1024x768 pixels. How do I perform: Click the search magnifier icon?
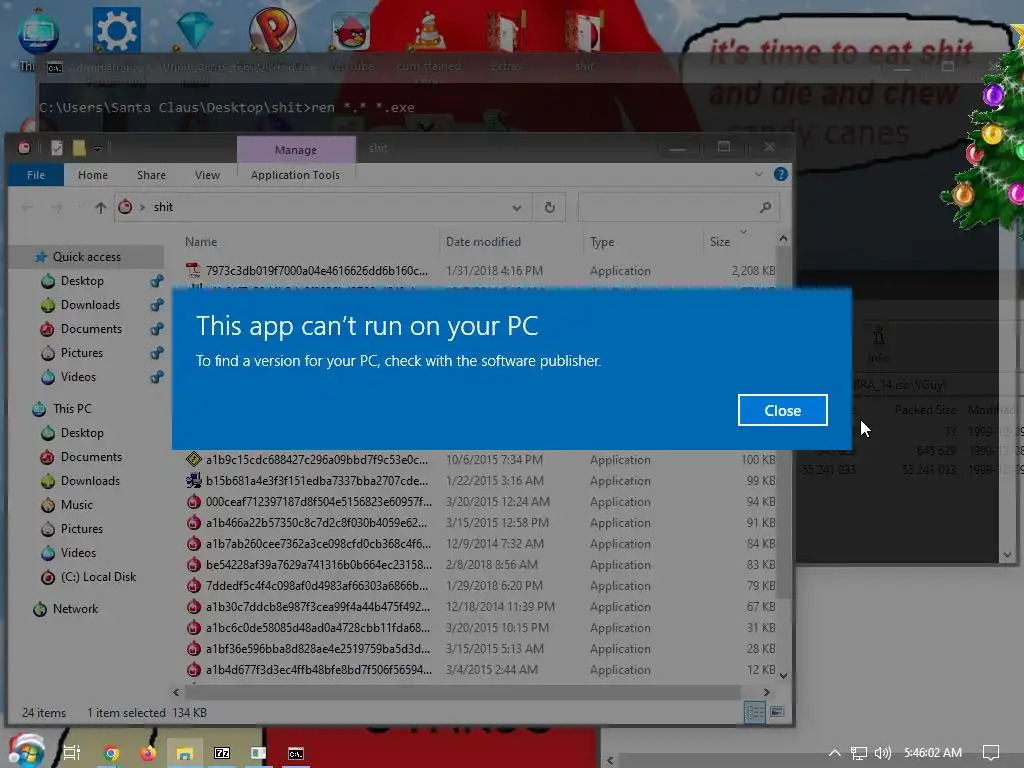[765, 207]
